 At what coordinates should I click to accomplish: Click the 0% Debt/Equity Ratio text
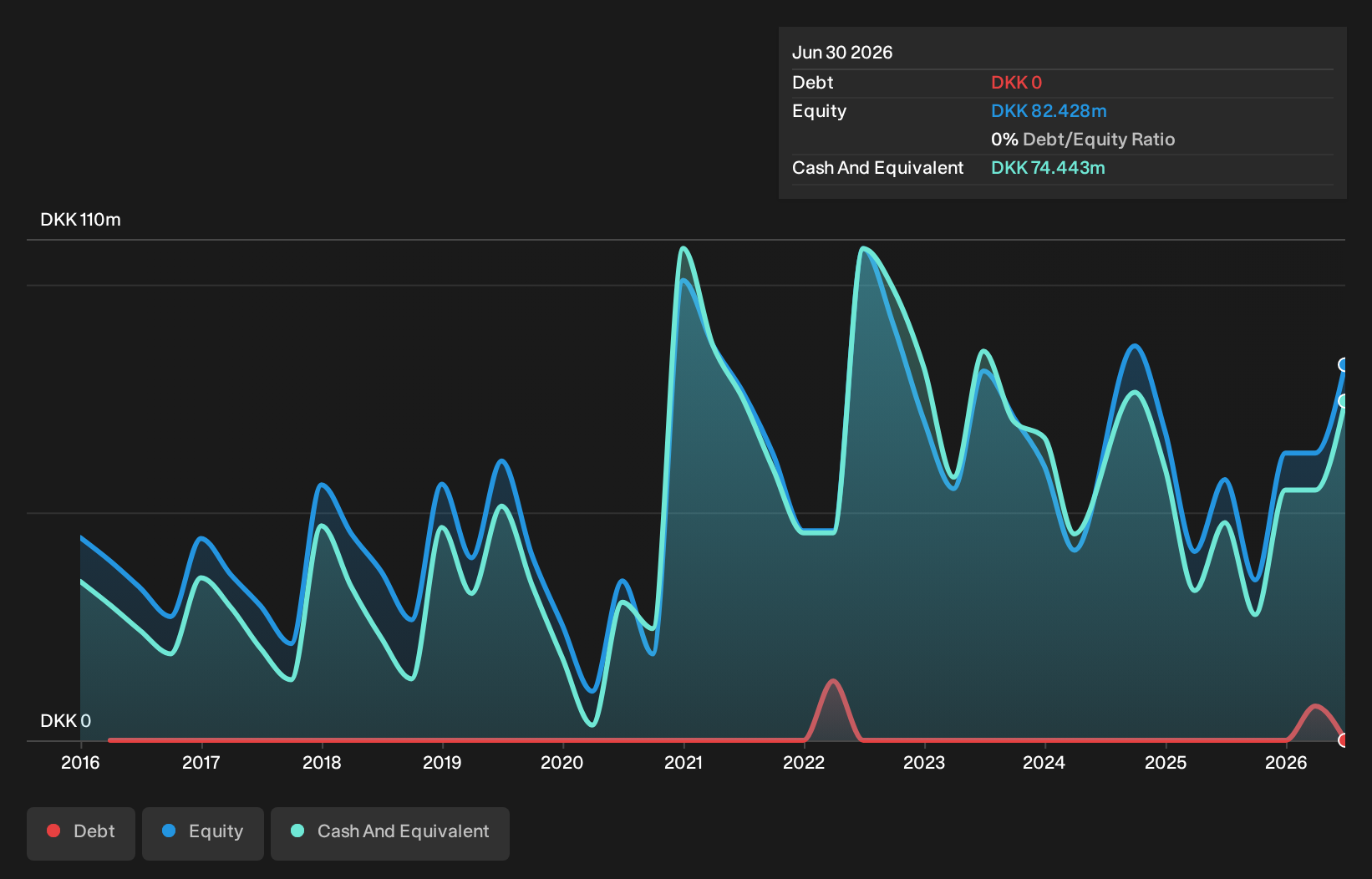click(x=1083, y=140)
